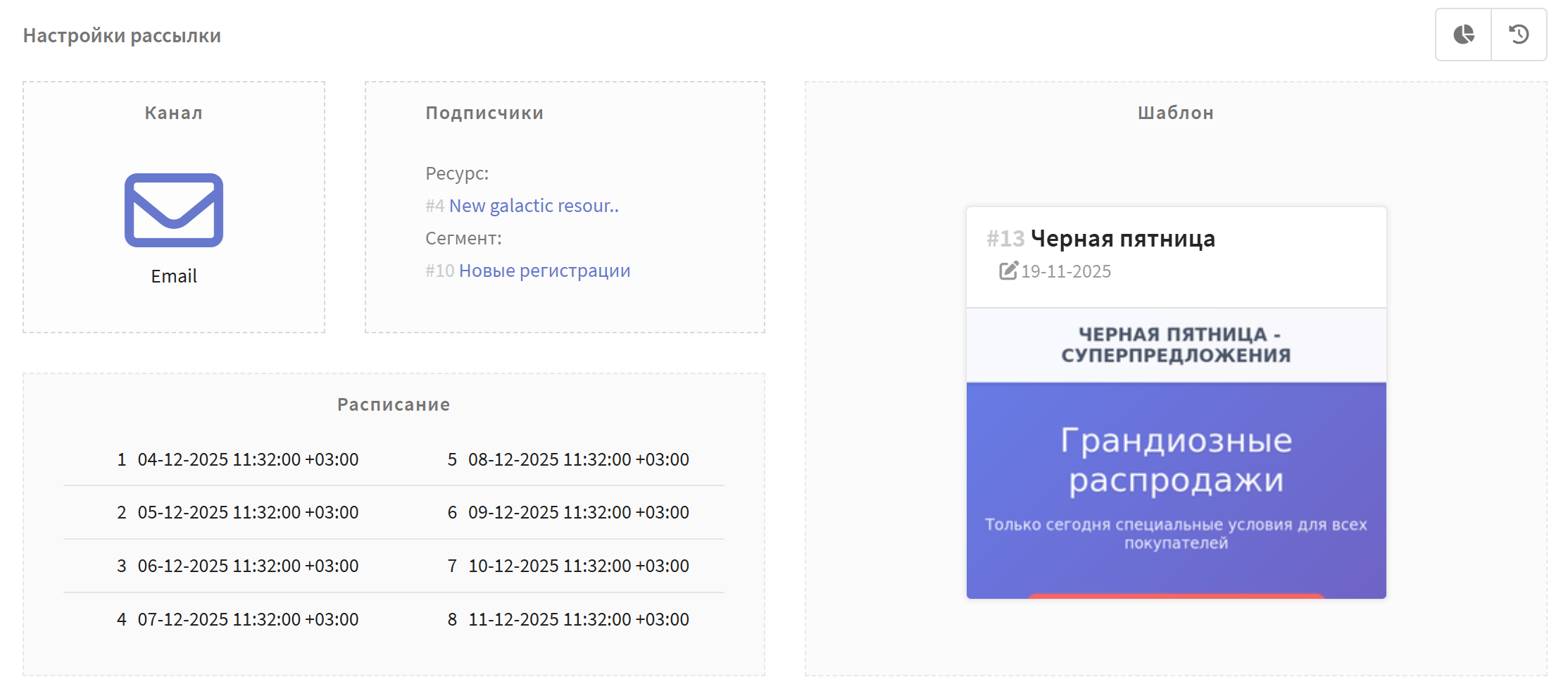Click the Черная пятница template title
Screen dimensions: 1568x689
point(1122,239)
